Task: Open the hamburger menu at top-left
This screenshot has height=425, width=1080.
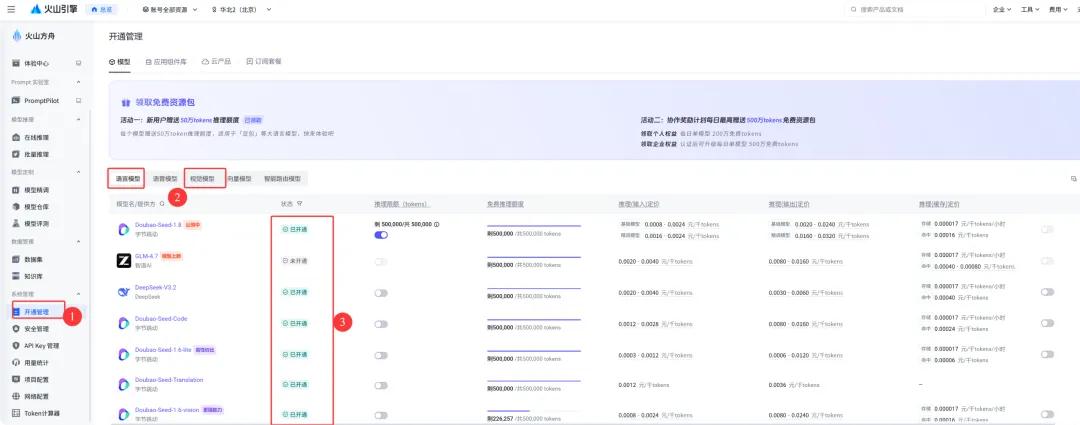Action: 11,9
